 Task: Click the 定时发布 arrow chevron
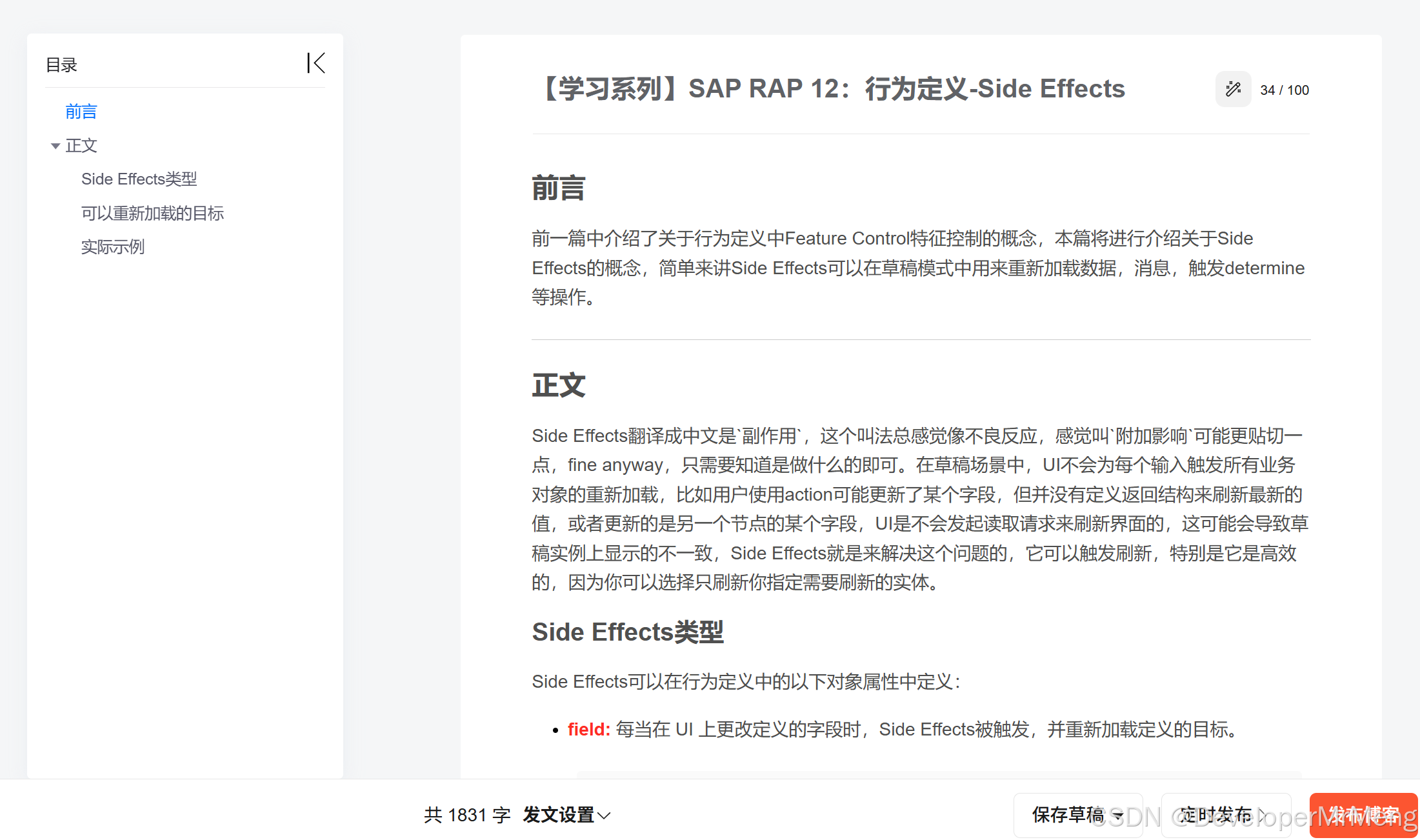(1263, 815)
